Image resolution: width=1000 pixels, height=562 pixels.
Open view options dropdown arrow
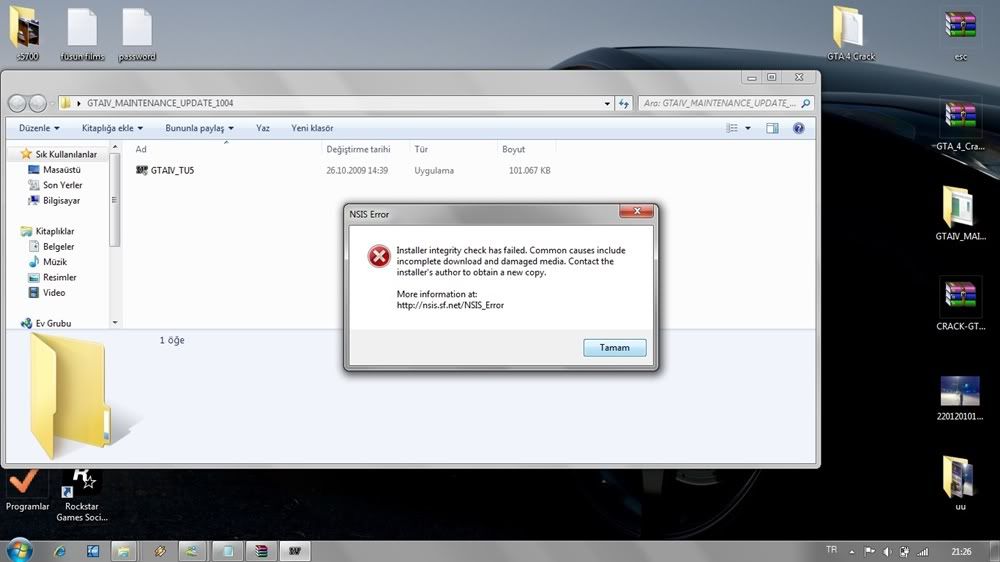(x=748, y=128)
